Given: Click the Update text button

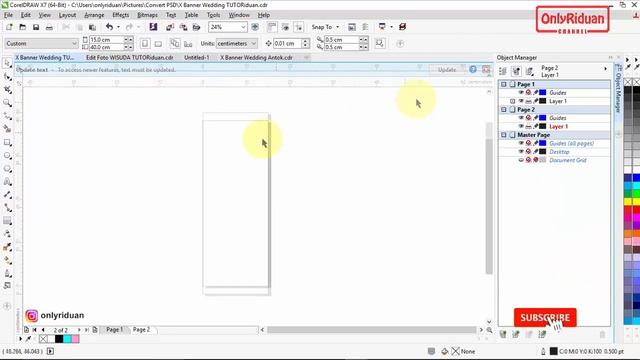Looking at the screenshot, I should tap(447, 70).
